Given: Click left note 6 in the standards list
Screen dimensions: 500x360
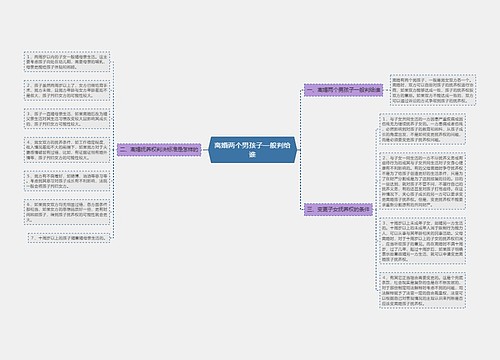Looking at the screenshot, I should point(67,212).
